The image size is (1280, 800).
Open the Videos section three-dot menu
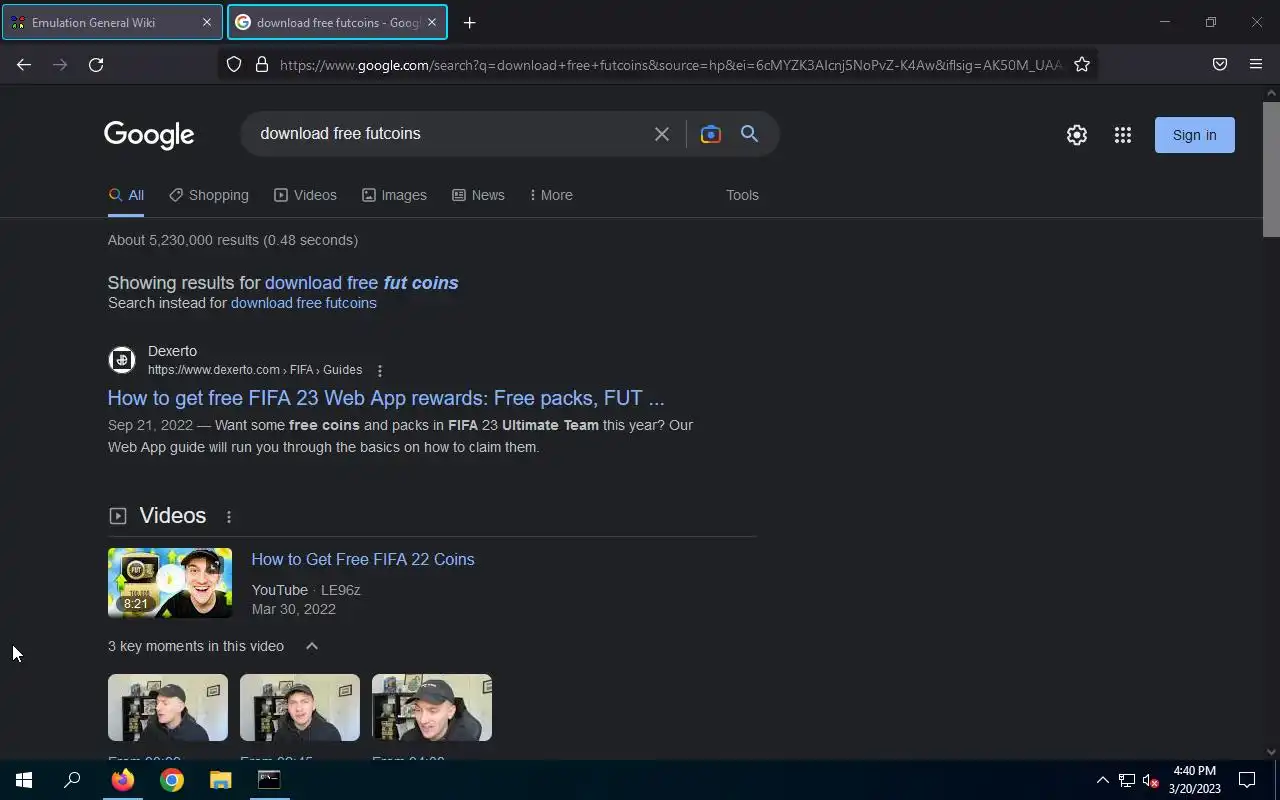(x=229, y=517)
